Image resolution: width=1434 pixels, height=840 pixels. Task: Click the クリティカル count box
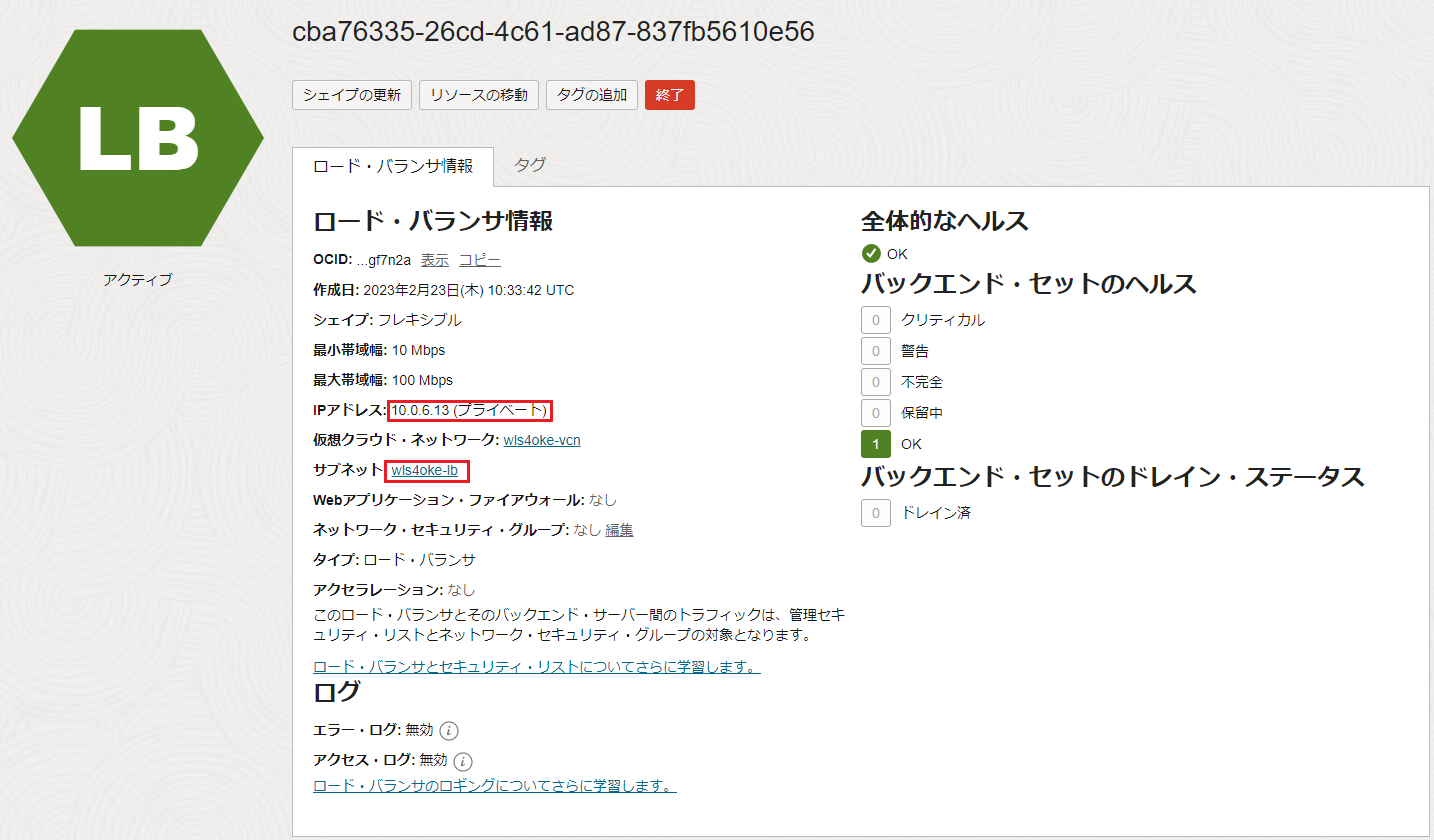coord(876,320)
